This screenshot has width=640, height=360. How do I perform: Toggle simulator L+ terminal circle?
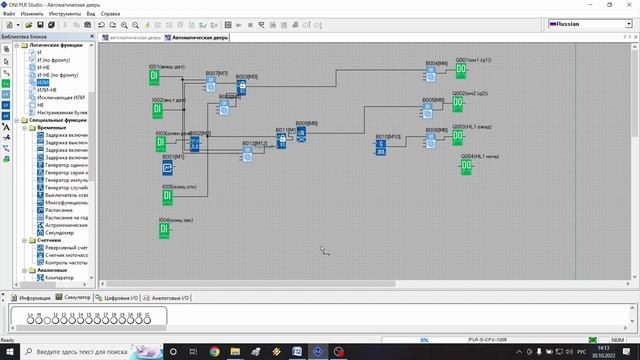30,320
